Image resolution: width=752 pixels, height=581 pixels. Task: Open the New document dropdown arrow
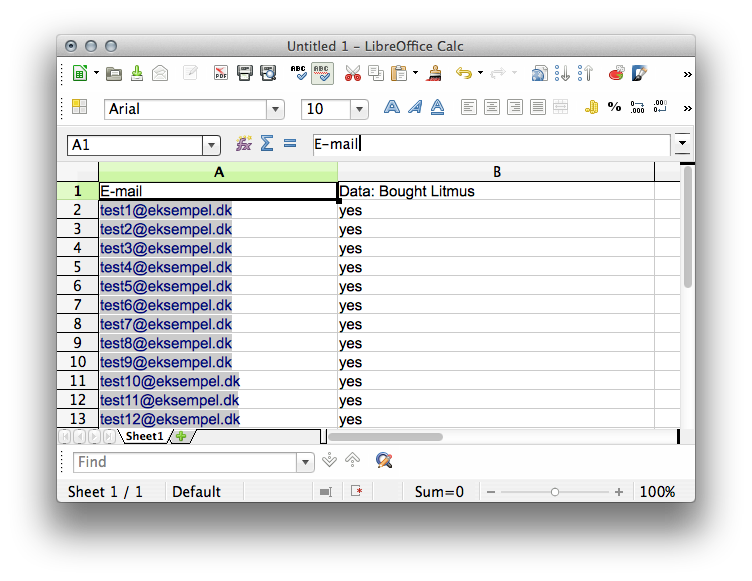(96, 73)
